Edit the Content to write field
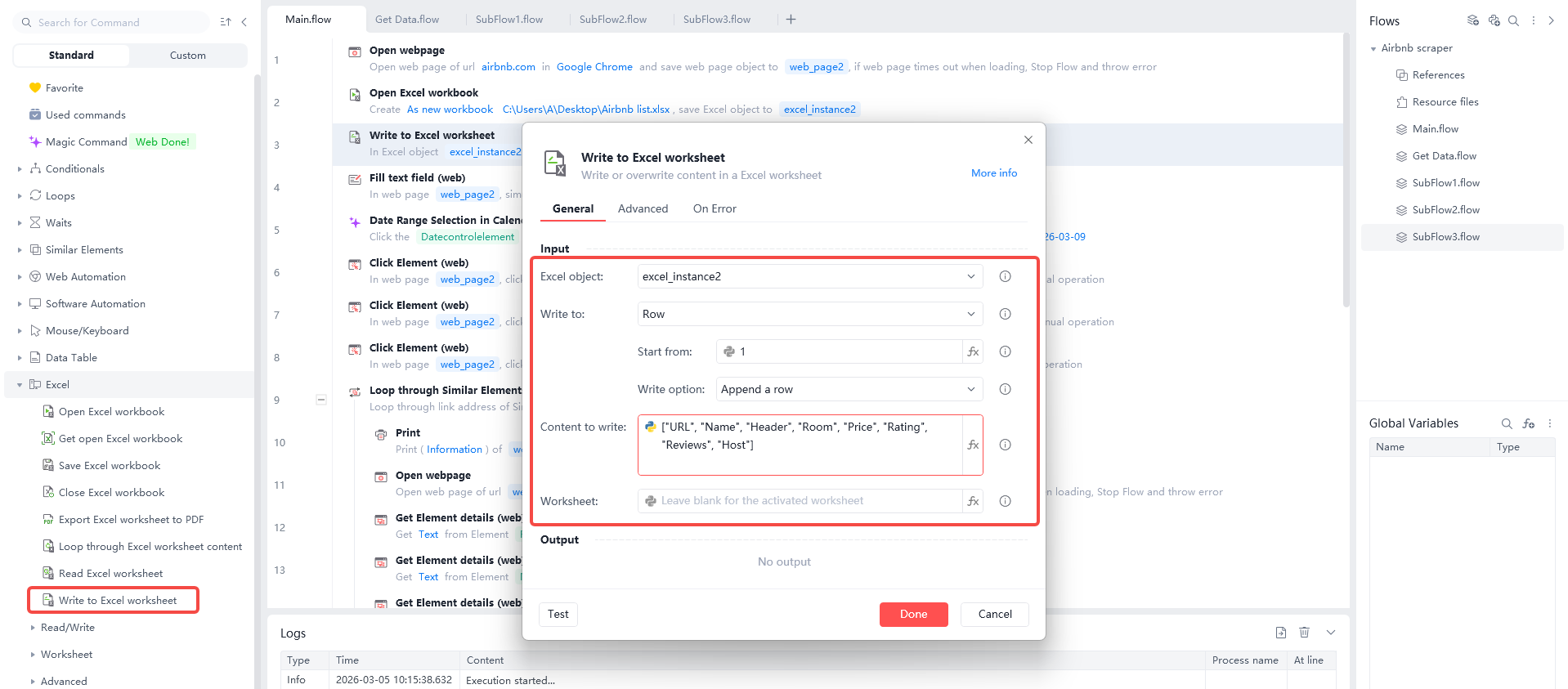The height and width of the screenshot is (689, 1568). [800, 445]
